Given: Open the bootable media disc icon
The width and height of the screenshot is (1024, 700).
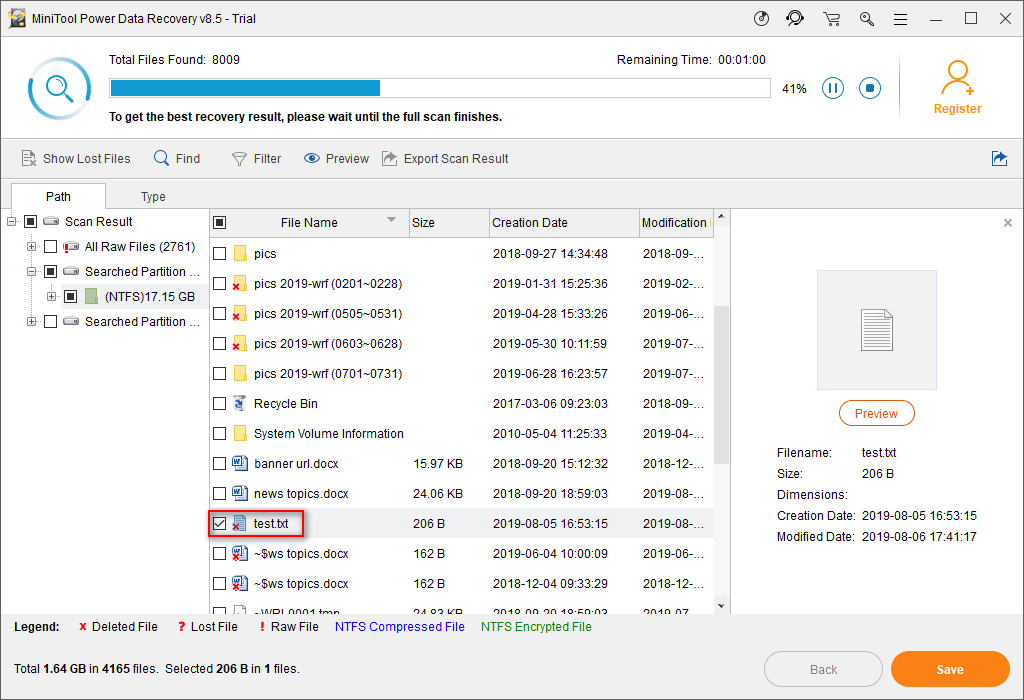Looking at the screenshot, I should click(x=761, y=18).
